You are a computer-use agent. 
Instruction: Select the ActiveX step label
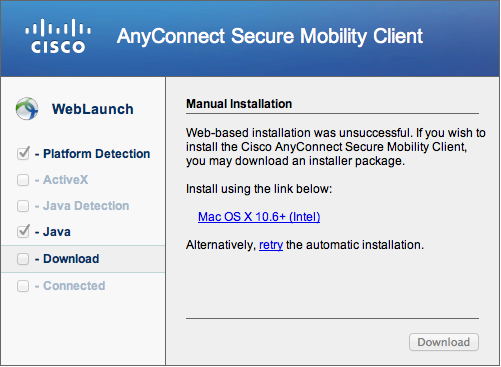[x=66, y=180]
